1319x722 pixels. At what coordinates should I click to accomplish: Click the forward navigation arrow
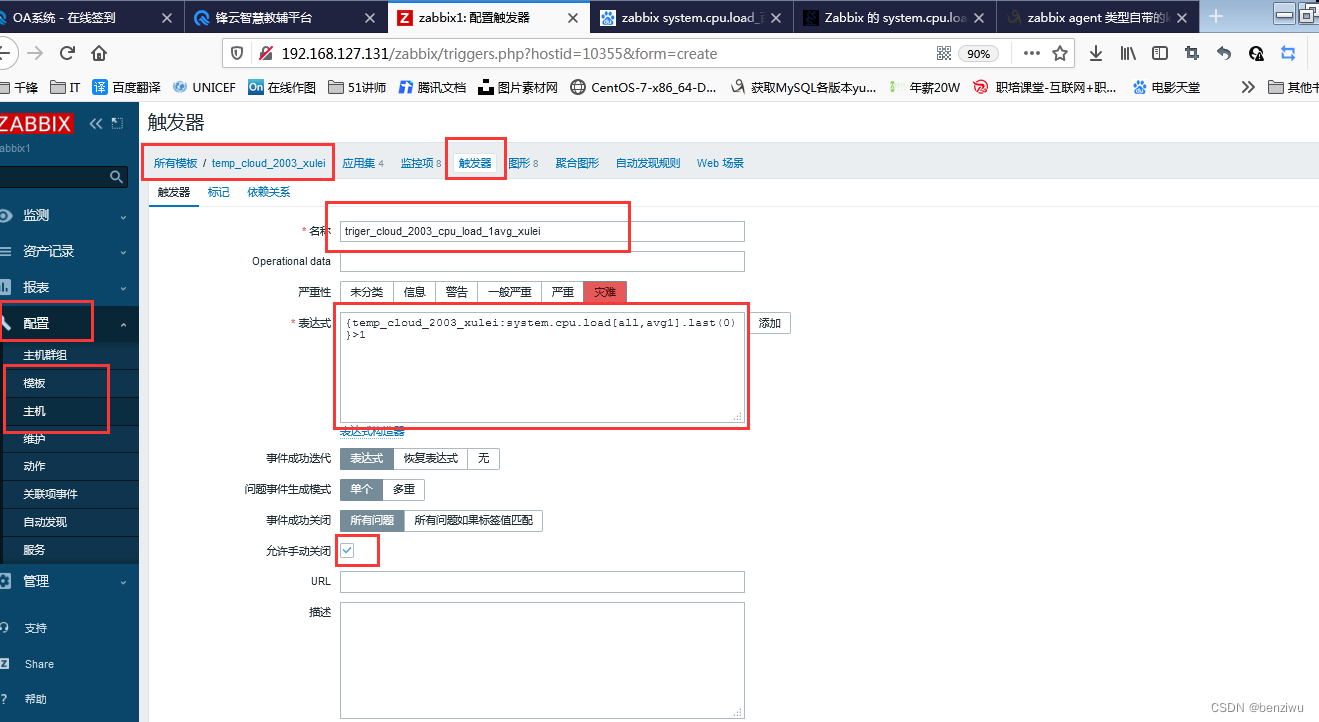pyautogui.click(x=36, y=53)
